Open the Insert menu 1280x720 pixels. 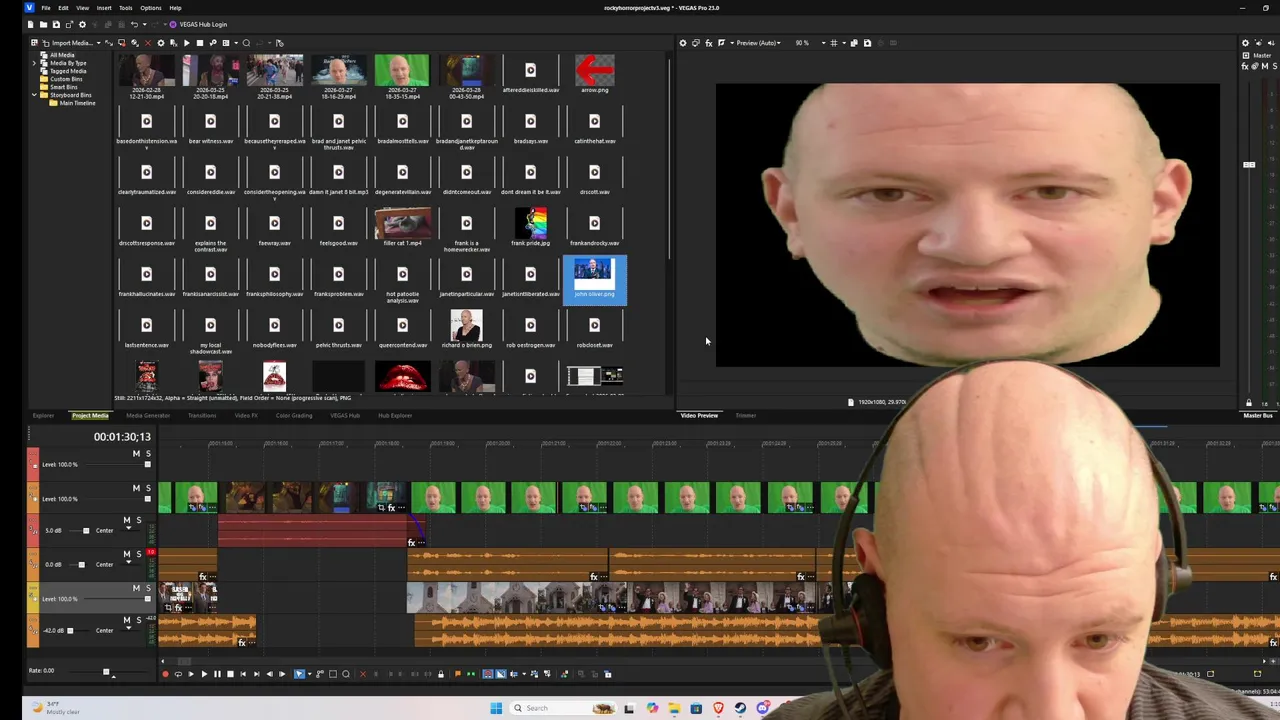pos(104,8)
